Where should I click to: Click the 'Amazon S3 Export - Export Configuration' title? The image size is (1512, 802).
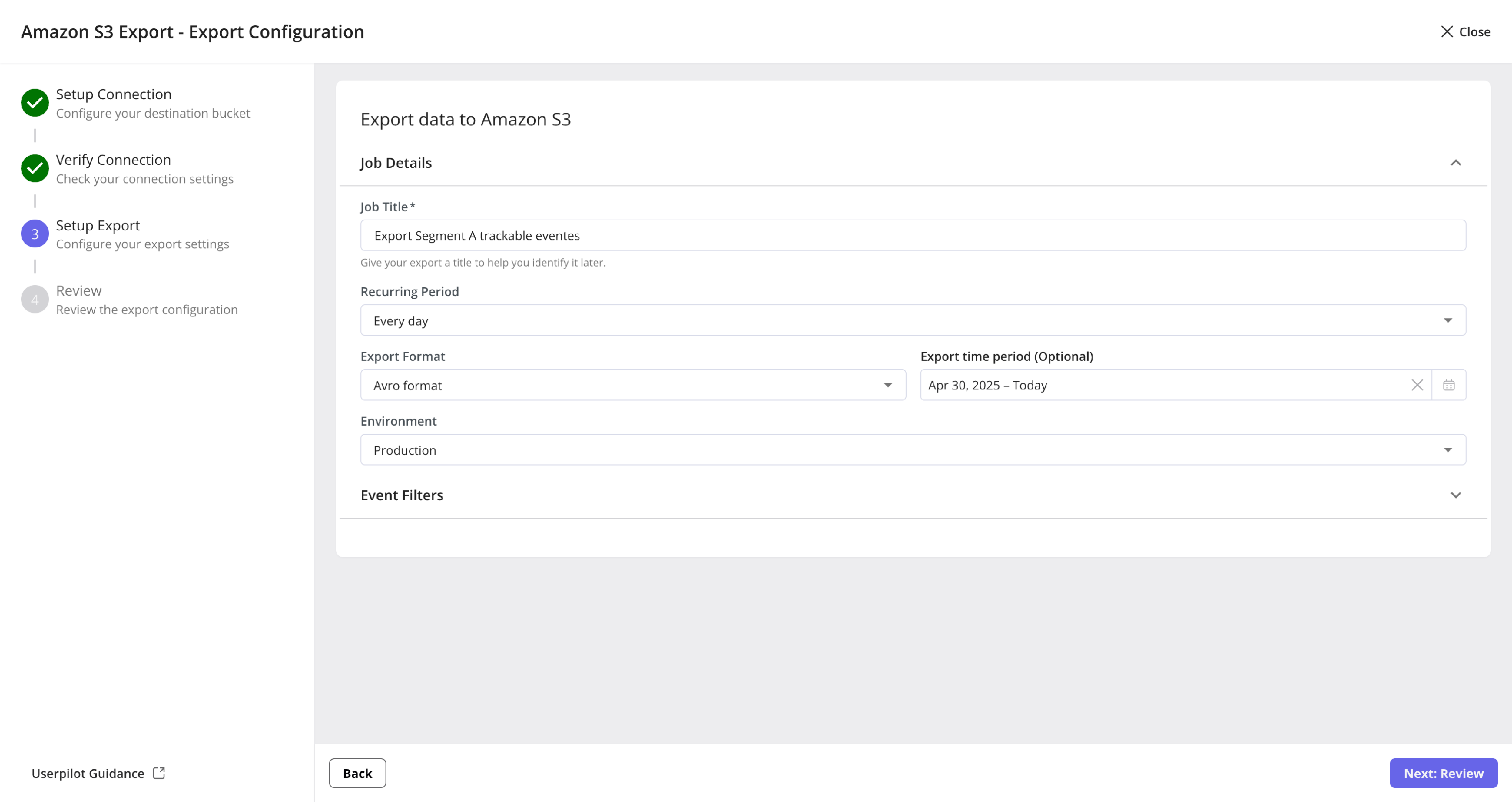[193, 32]
